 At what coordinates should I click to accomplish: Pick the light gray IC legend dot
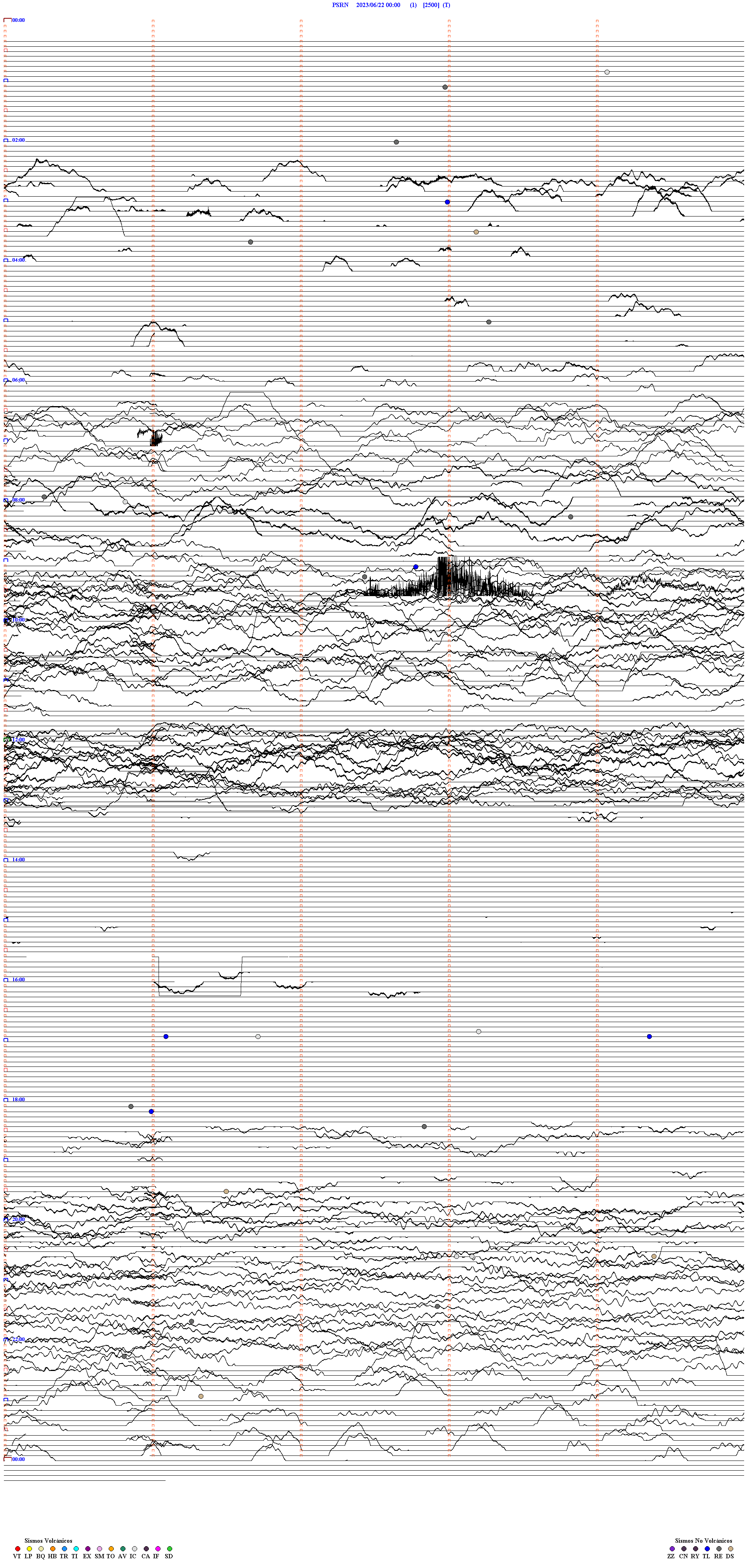coord(135,1549)
